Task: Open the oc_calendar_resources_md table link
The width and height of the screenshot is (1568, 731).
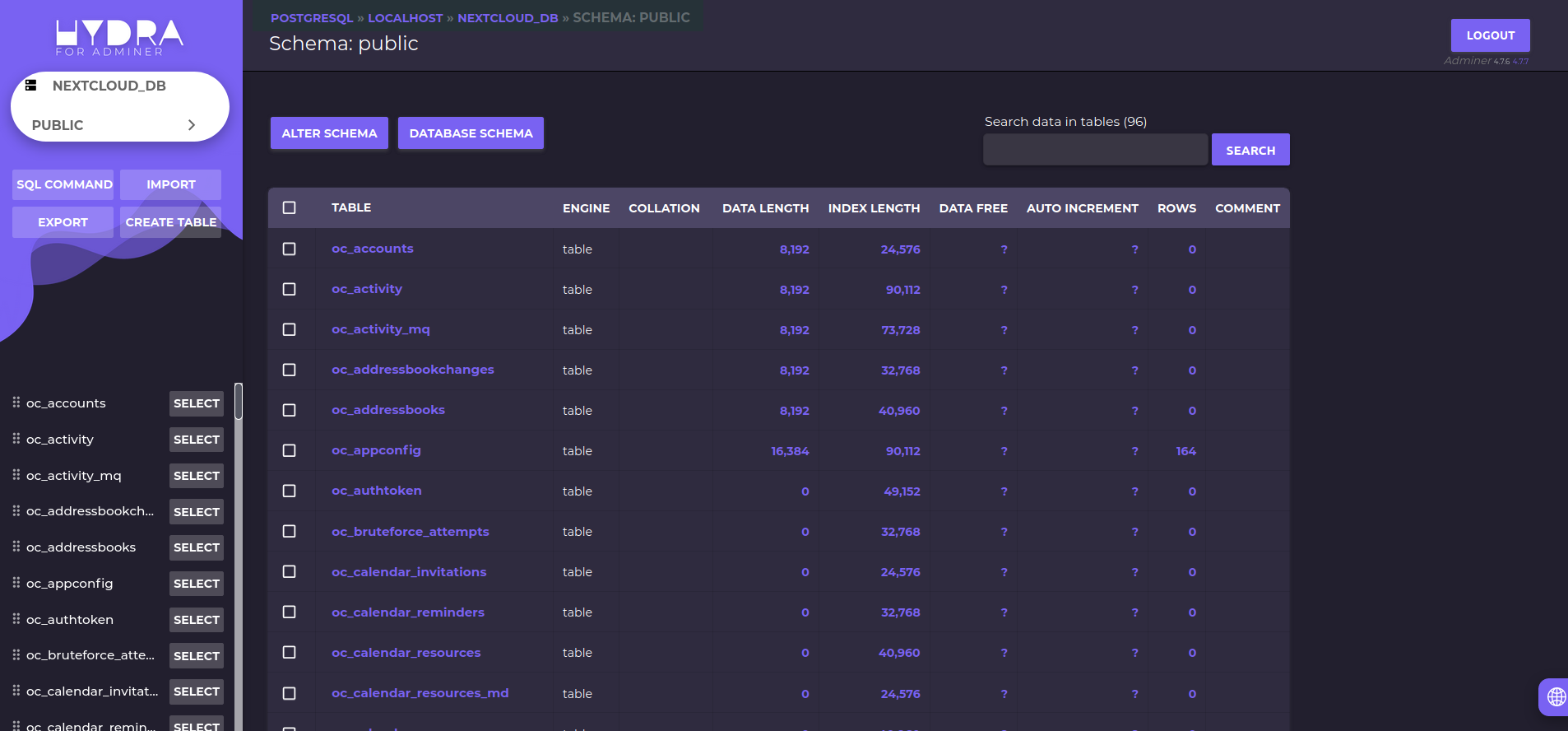Action: tap(420, 693)
